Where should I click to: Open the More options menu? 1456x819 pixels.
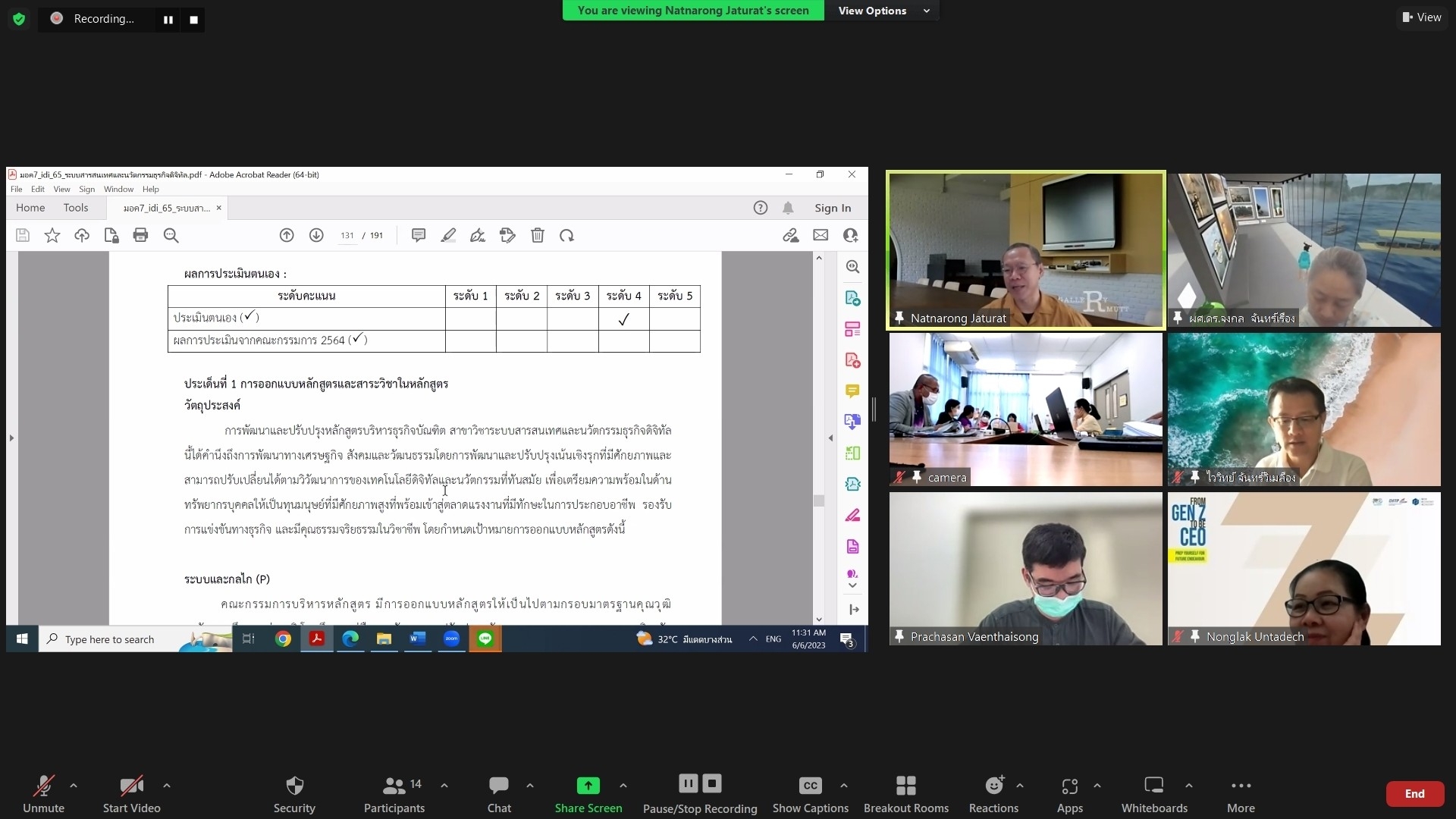[1241, 794]
